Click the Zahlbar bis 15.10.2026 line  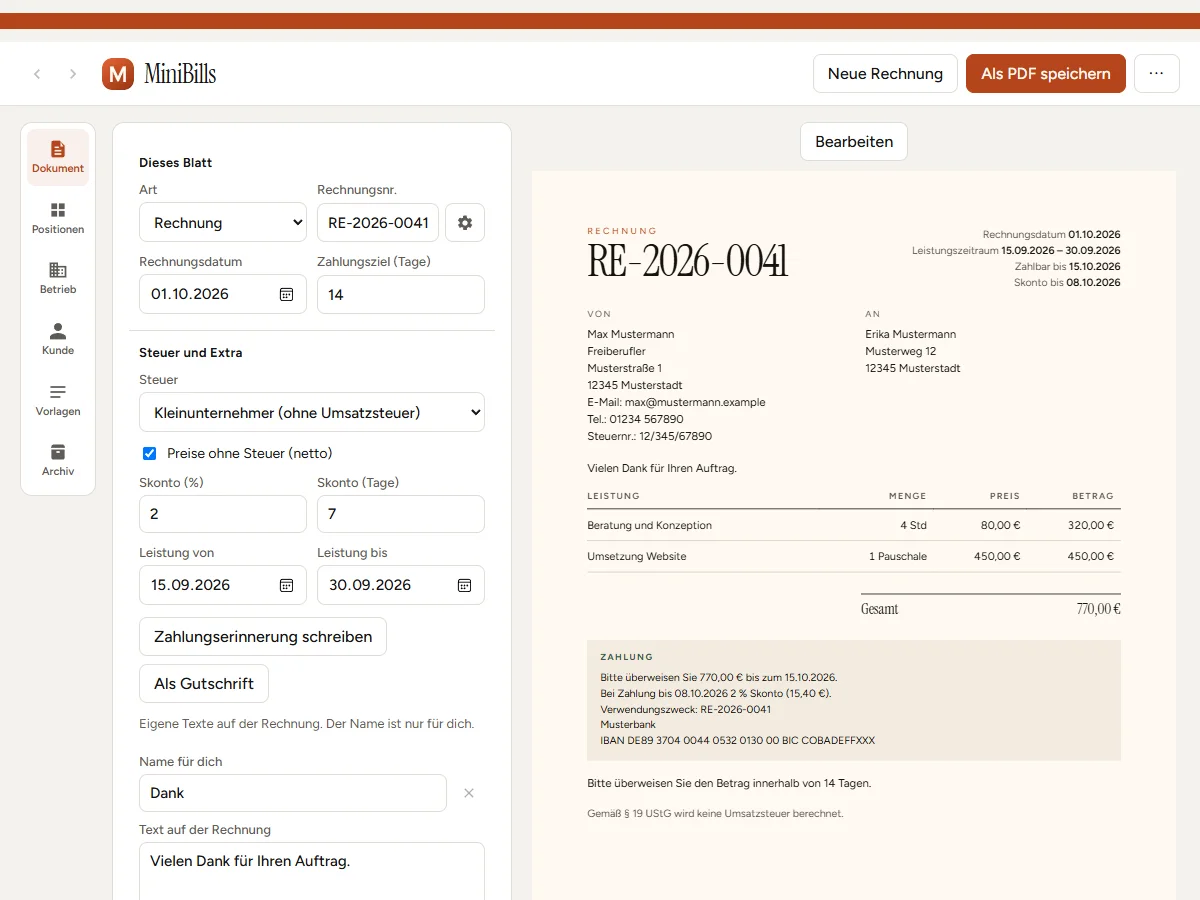pyautogui.click(x=1067, y=266)
